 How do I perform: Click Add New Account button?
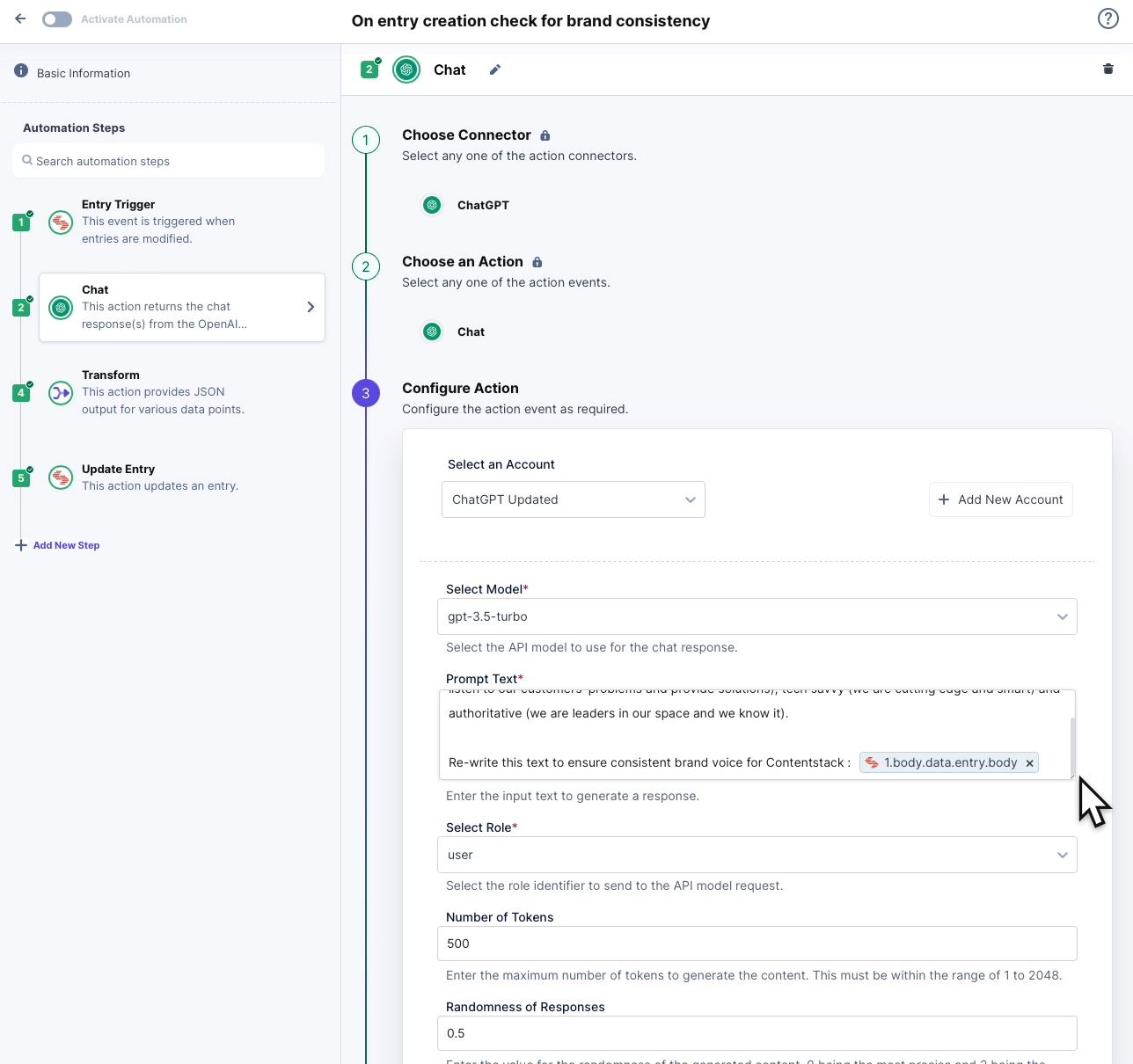click(x=1001, y=499)
